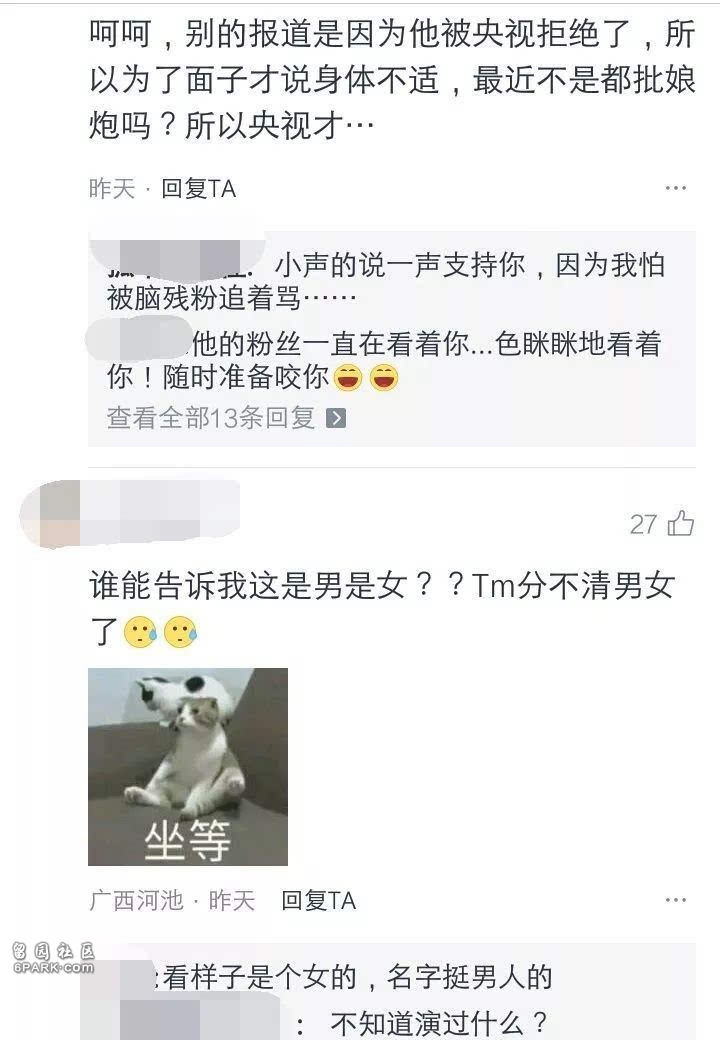720x1040 pixels.
Task: Click the 广西河池 location label
Action: click(136, 901)
